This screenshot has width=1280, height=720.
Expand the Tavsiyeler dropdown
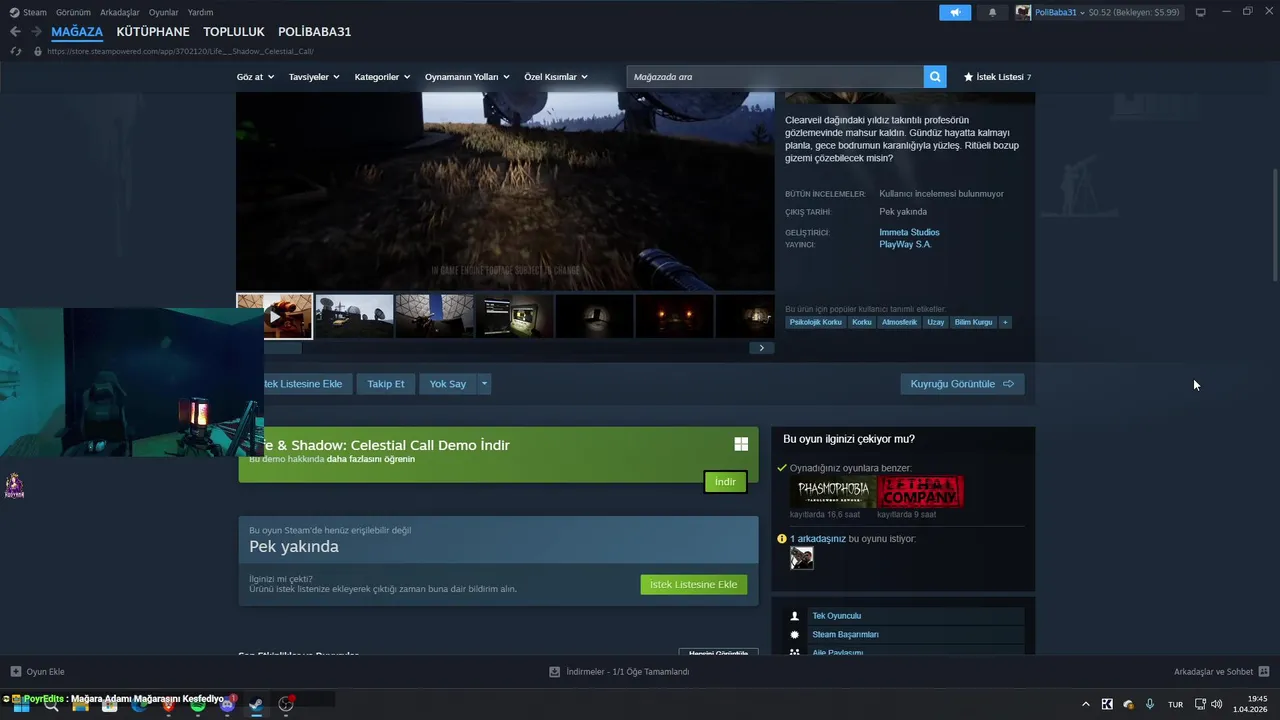click(314, 77)
